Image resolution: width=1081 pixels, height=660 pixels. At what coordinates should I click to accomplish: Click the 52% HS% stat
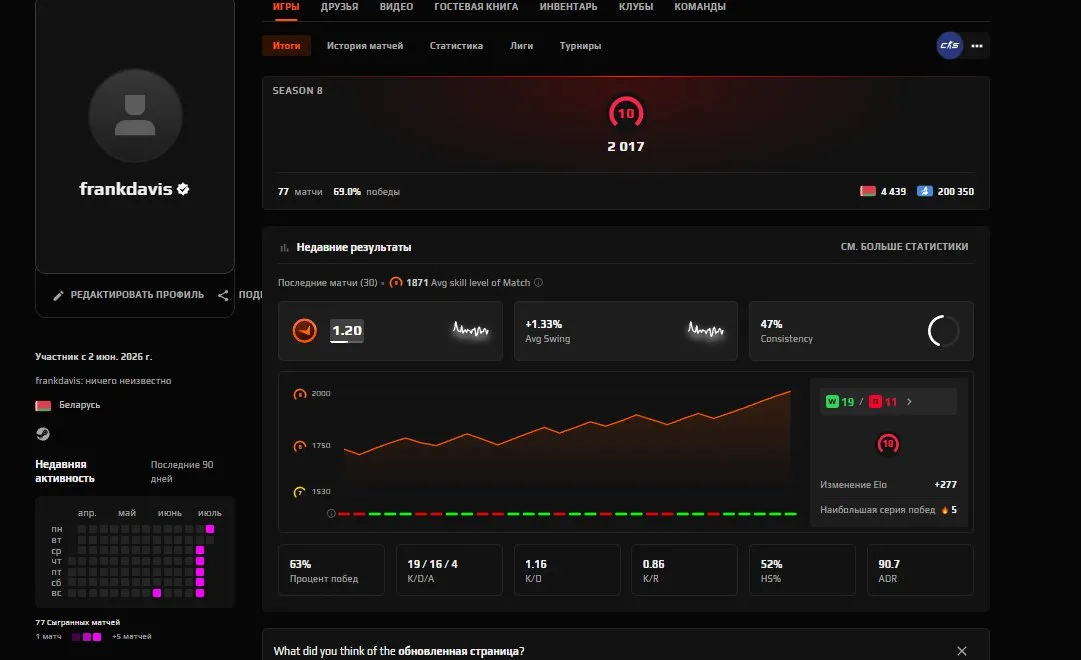802,570
